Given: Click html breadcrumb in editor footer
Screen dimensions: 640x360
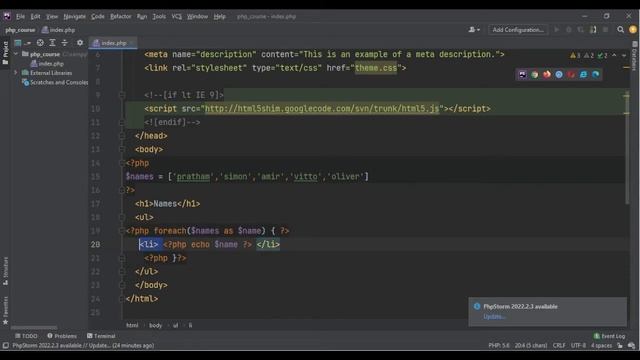Looking at the screenshot, I should [x=132, y=325].
